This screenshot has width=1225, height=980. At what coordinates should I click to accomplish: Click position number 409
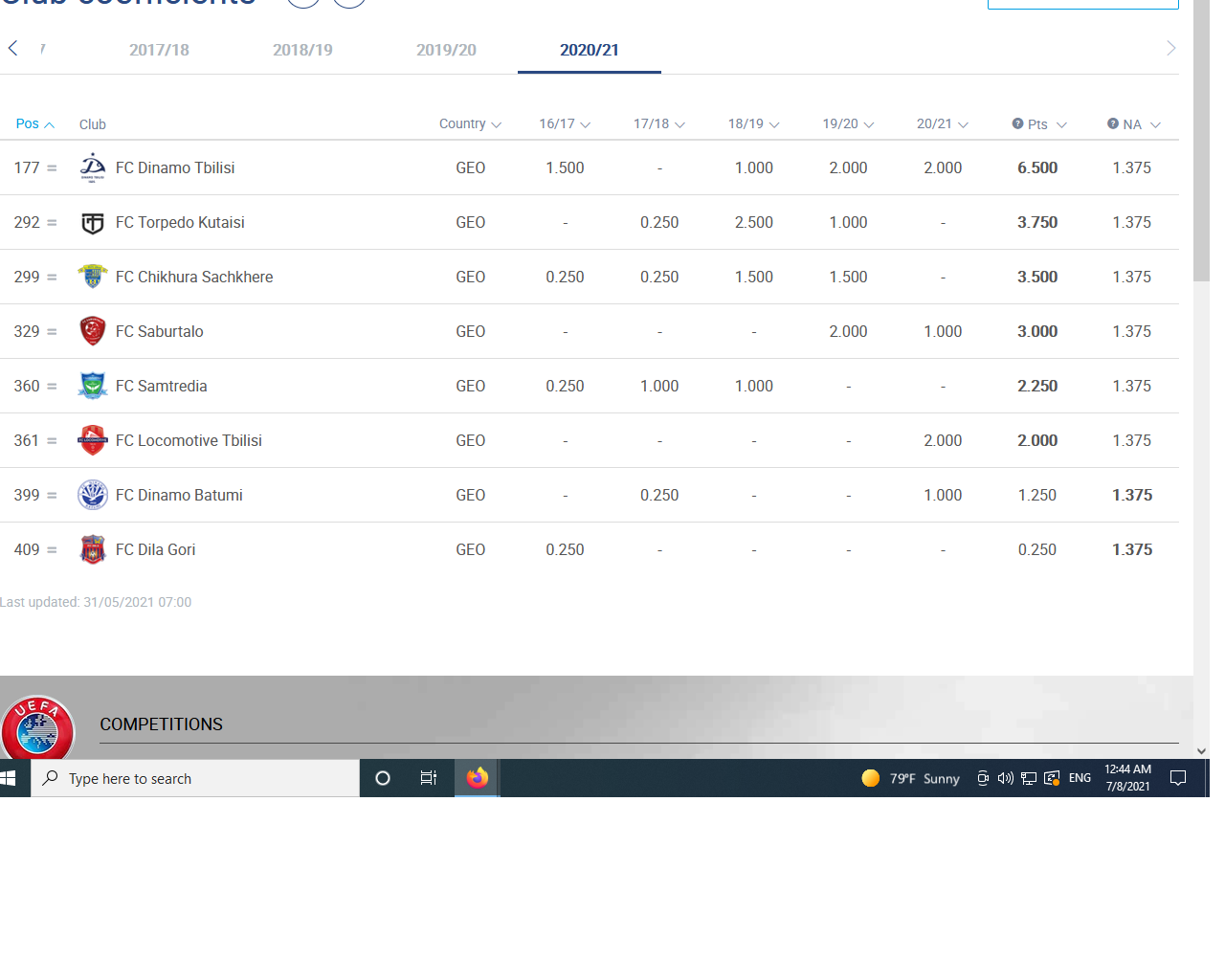point(27,549)
